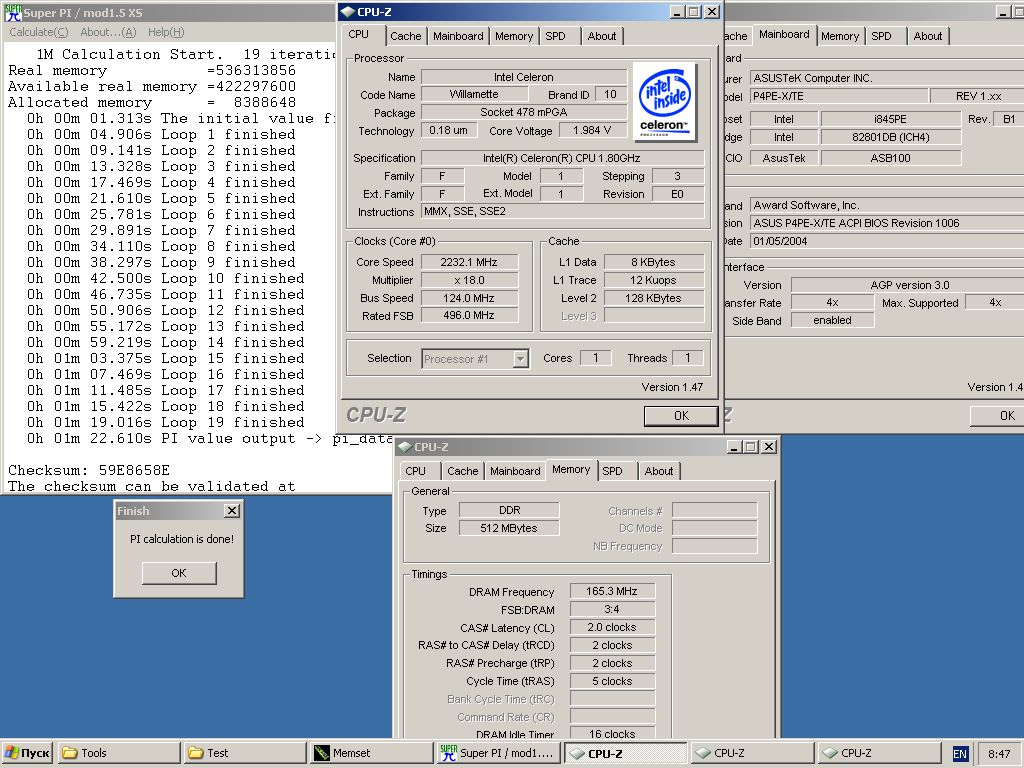Image resolution: width=1024 pixels, height=768 pixels.
Task: Open the About menu in Super PI
Action: pyautogui.click(x=108, y=32)
